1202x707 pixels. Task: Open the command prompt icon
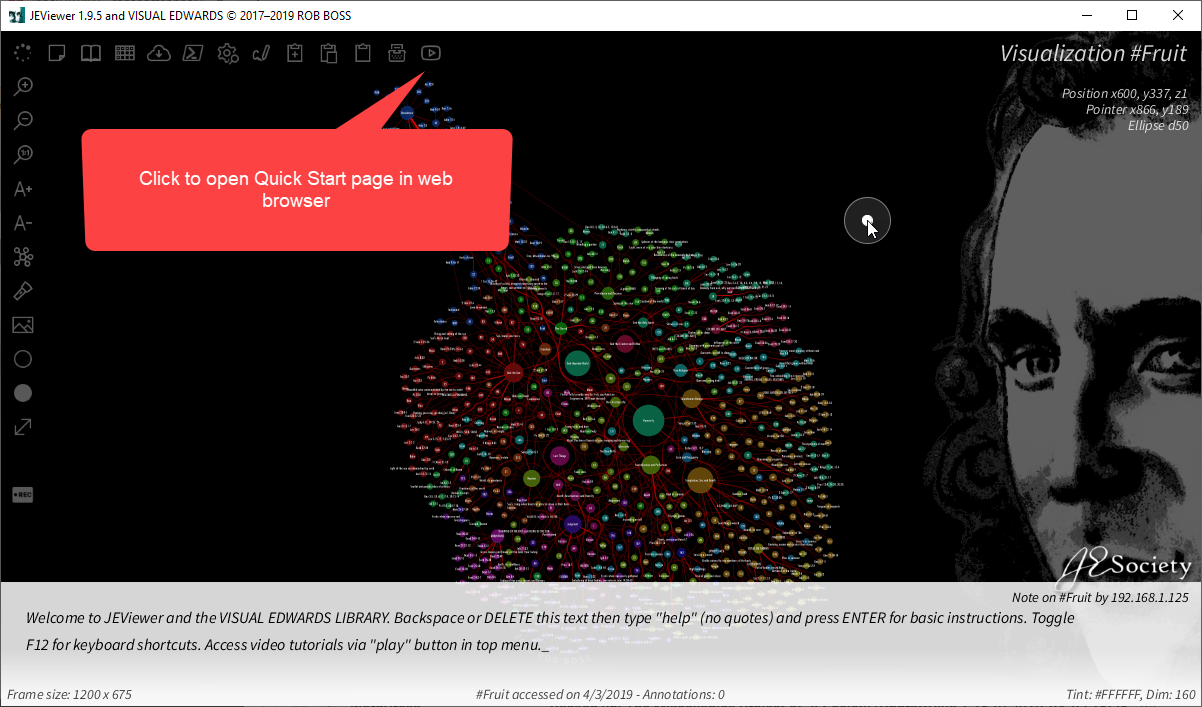[193, 53]
